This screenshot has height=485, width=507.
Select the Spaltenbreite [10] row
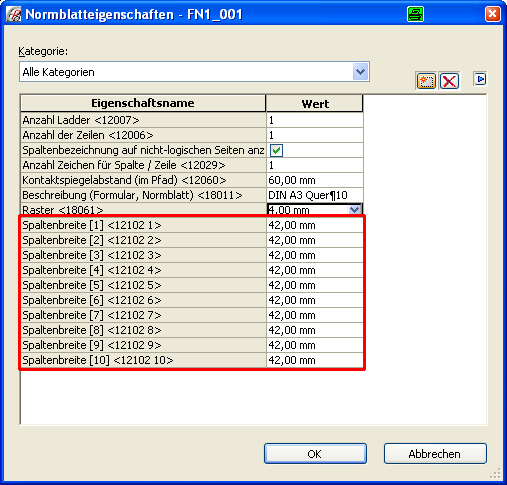[192, 360]
